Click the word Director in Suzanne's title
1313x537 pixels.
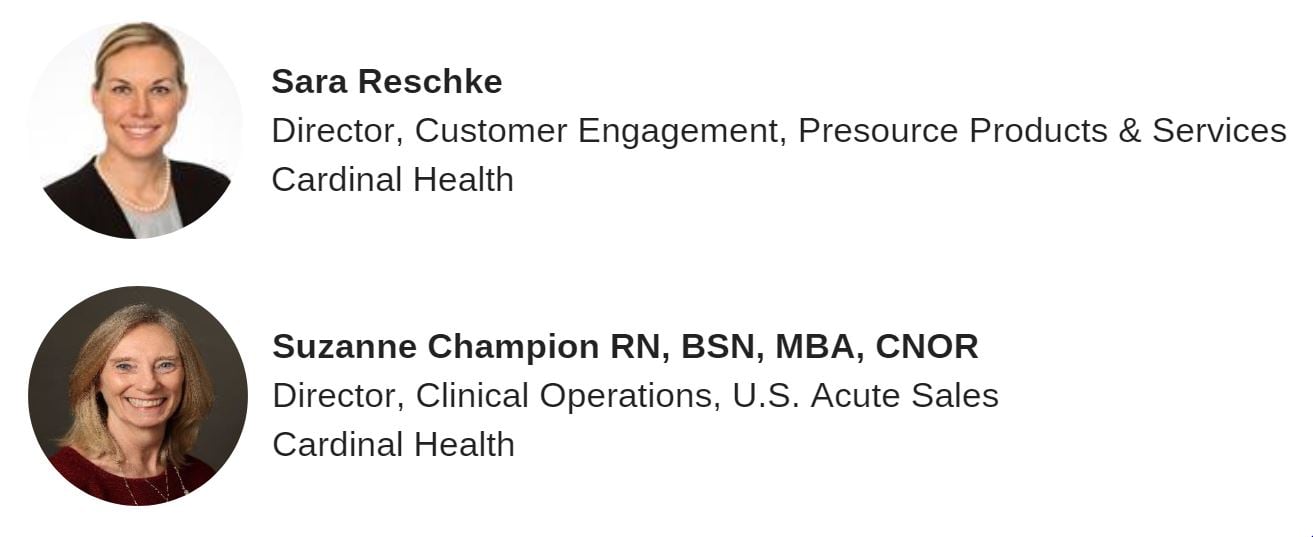point(336,396)
